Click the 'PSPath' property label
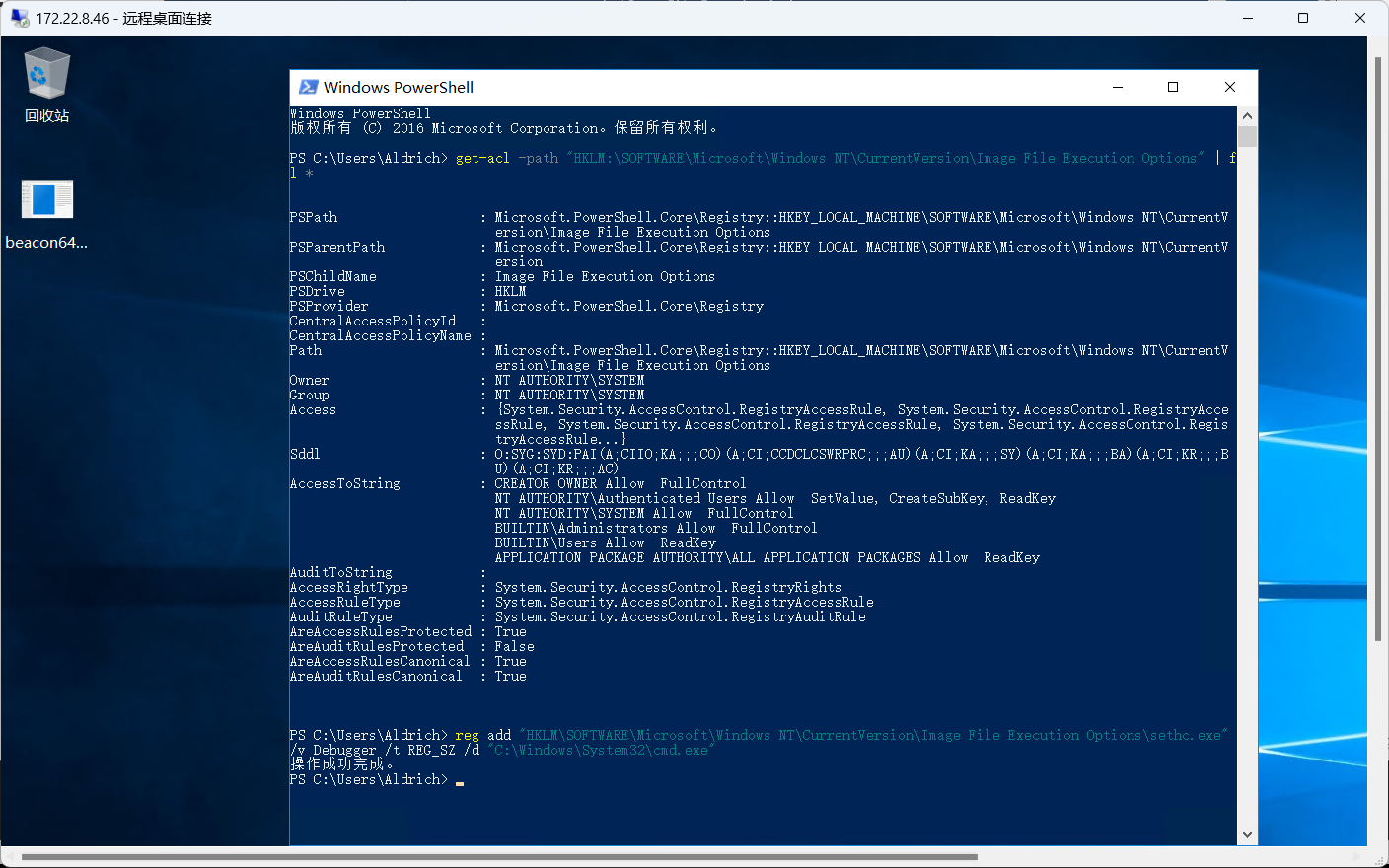 tap(314, 217)
